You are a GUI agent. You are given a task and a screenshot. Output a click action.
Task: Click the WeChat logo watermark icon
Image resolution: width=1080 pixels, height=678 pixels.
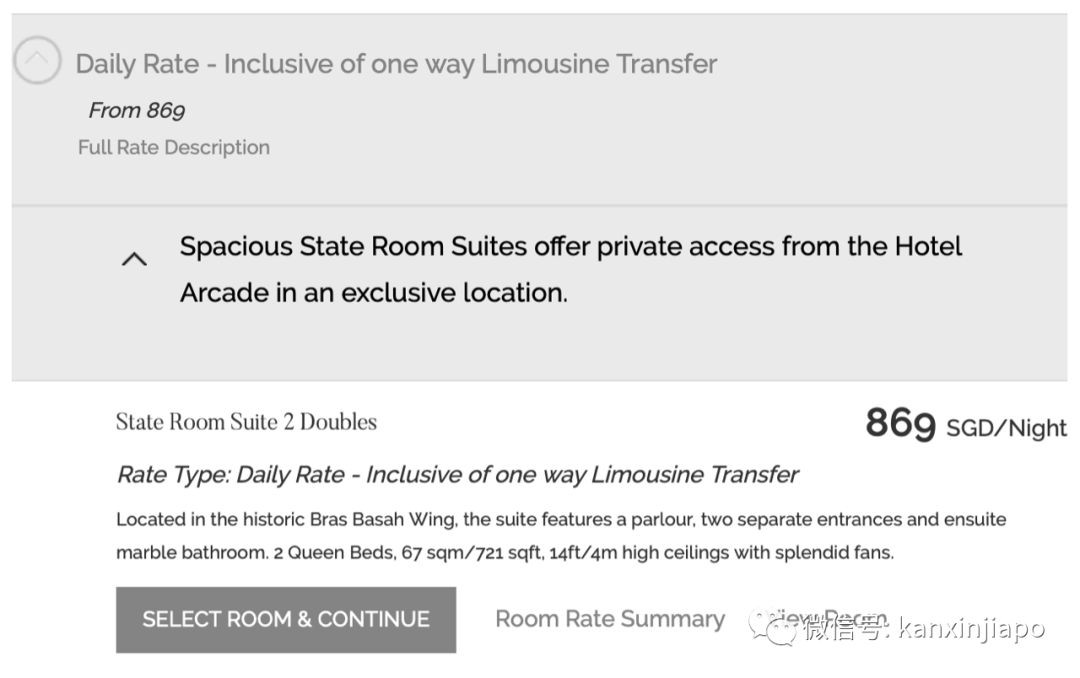click(x=776, y=628)
